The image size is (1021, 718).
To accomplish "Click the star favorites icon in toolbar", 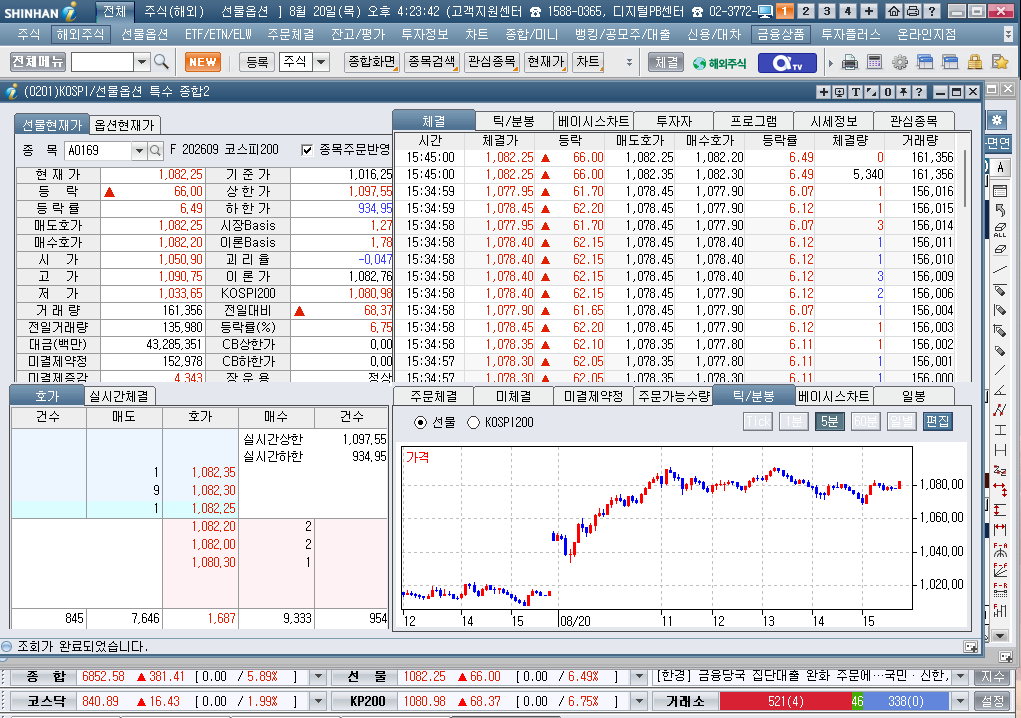I will (1000, 62).
